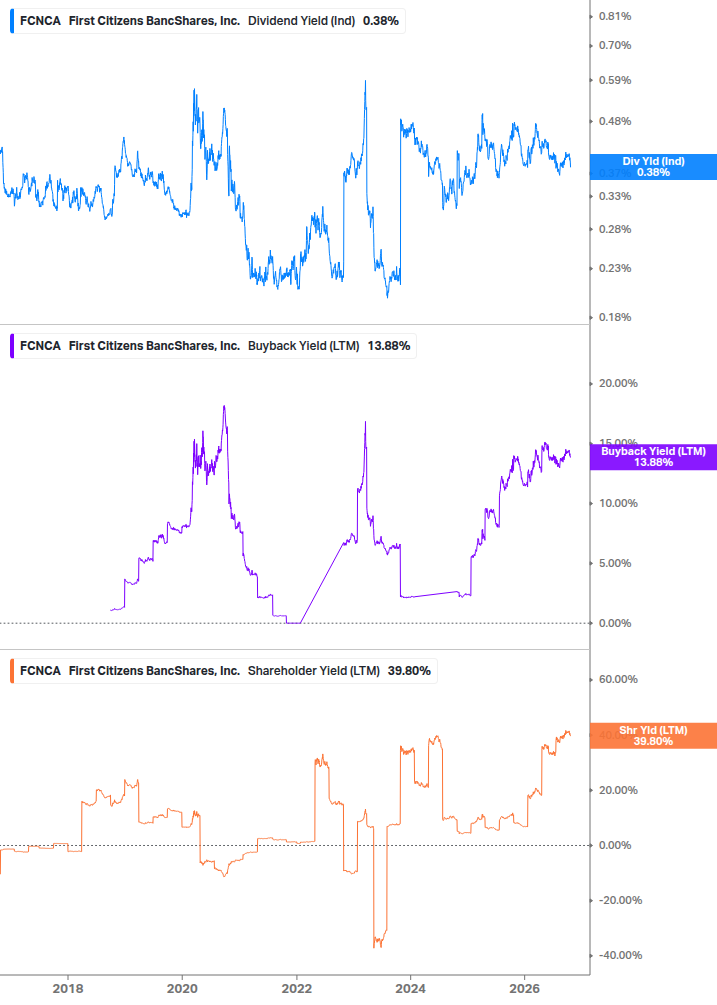Click the 0.18% dividend axis label
This screenshot has height=1005, width=717.
point(615,317)
